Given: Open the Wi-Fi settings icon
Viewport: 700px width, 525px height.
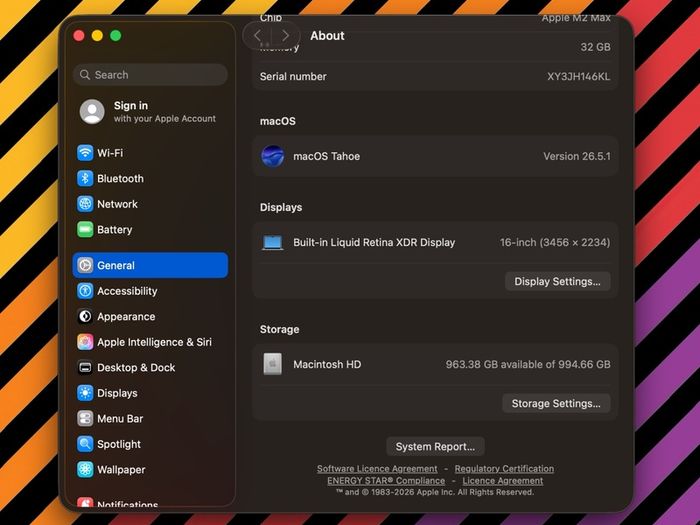Looking at the screenshot, I should (x=85, y=153).
